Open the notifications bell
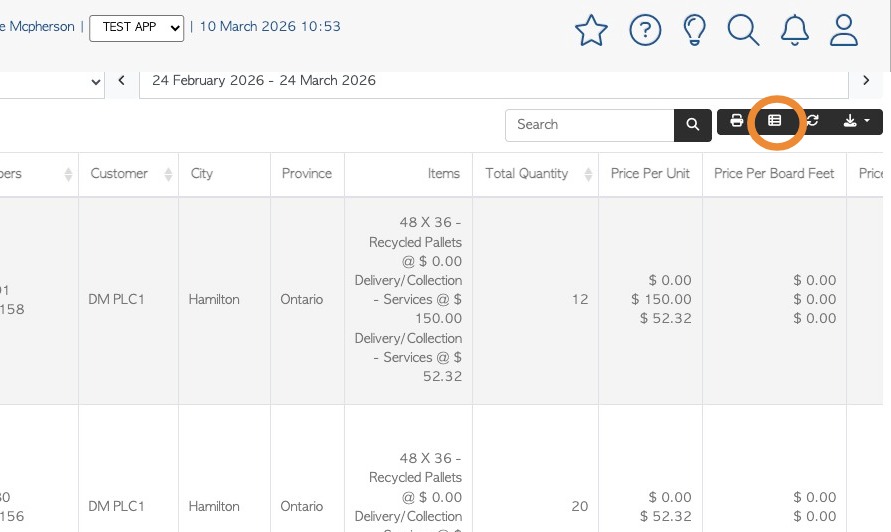Screen dimensions: 891x532 795,30
